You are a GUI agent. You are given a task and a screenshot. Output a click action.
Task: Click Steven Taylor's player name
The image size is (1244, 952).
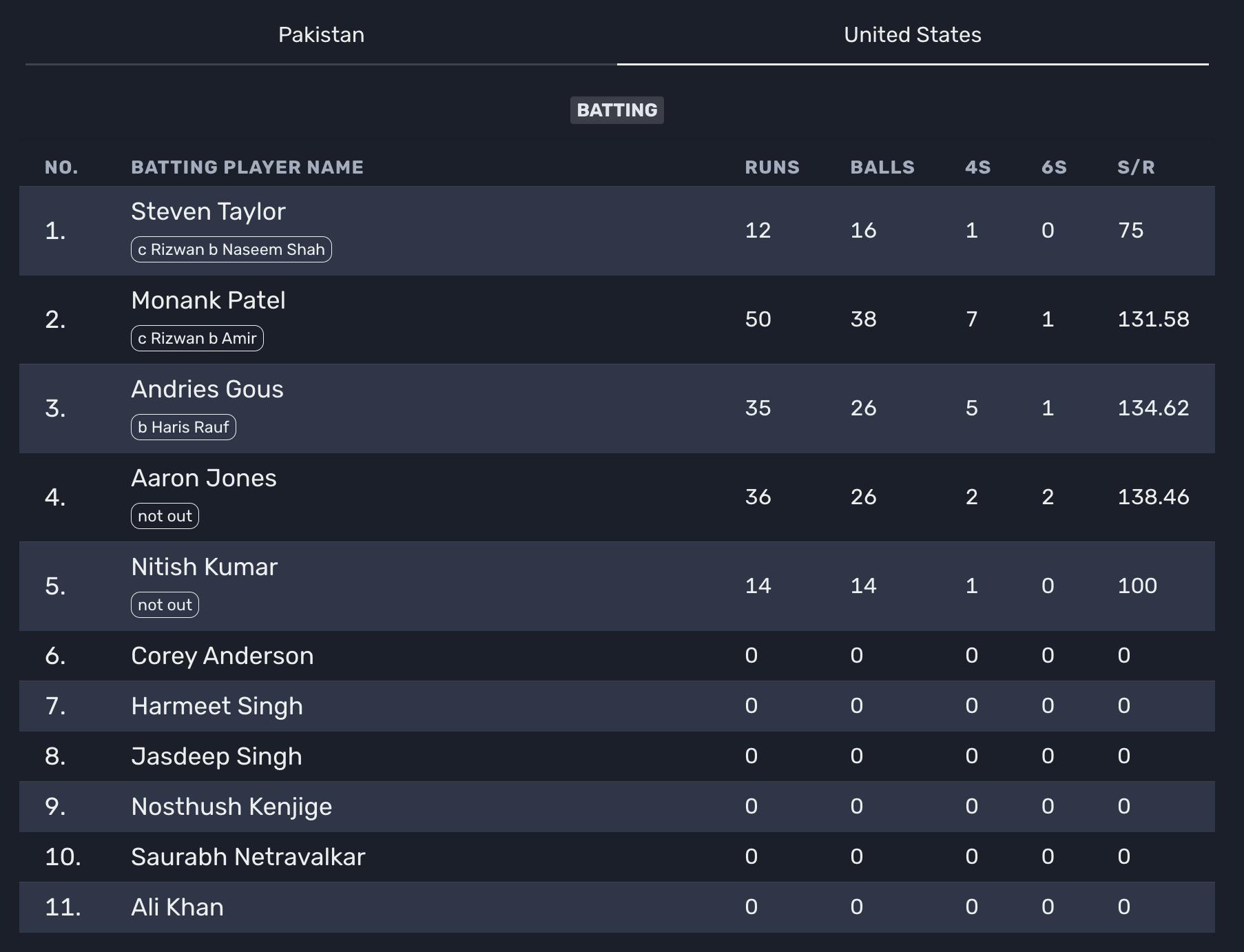click(x=208, y=211)
